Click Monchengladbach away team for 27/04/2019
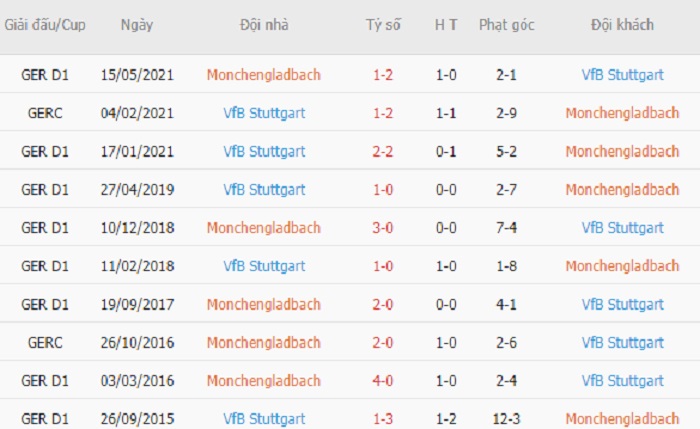 622,189
